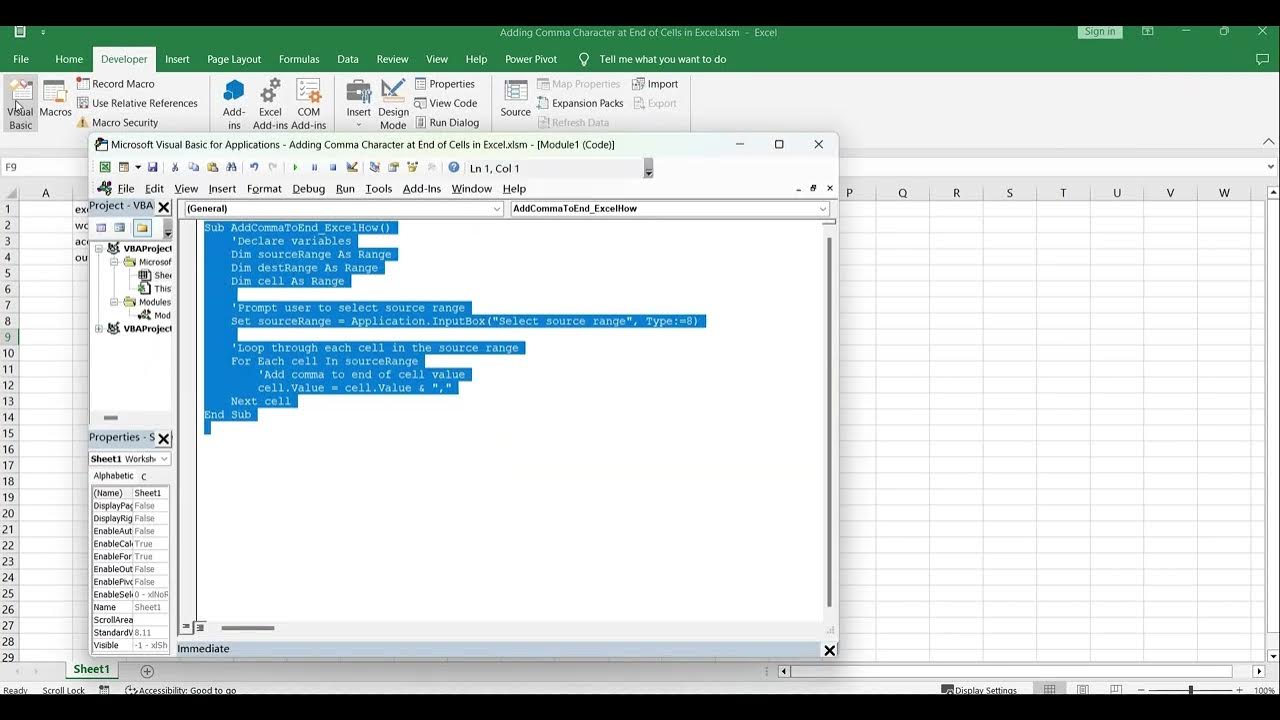The width and height of the screenshot is (1280, 720).
Task: Expand the bottom VBAProject tree node
Action: [x=99, y=328]
